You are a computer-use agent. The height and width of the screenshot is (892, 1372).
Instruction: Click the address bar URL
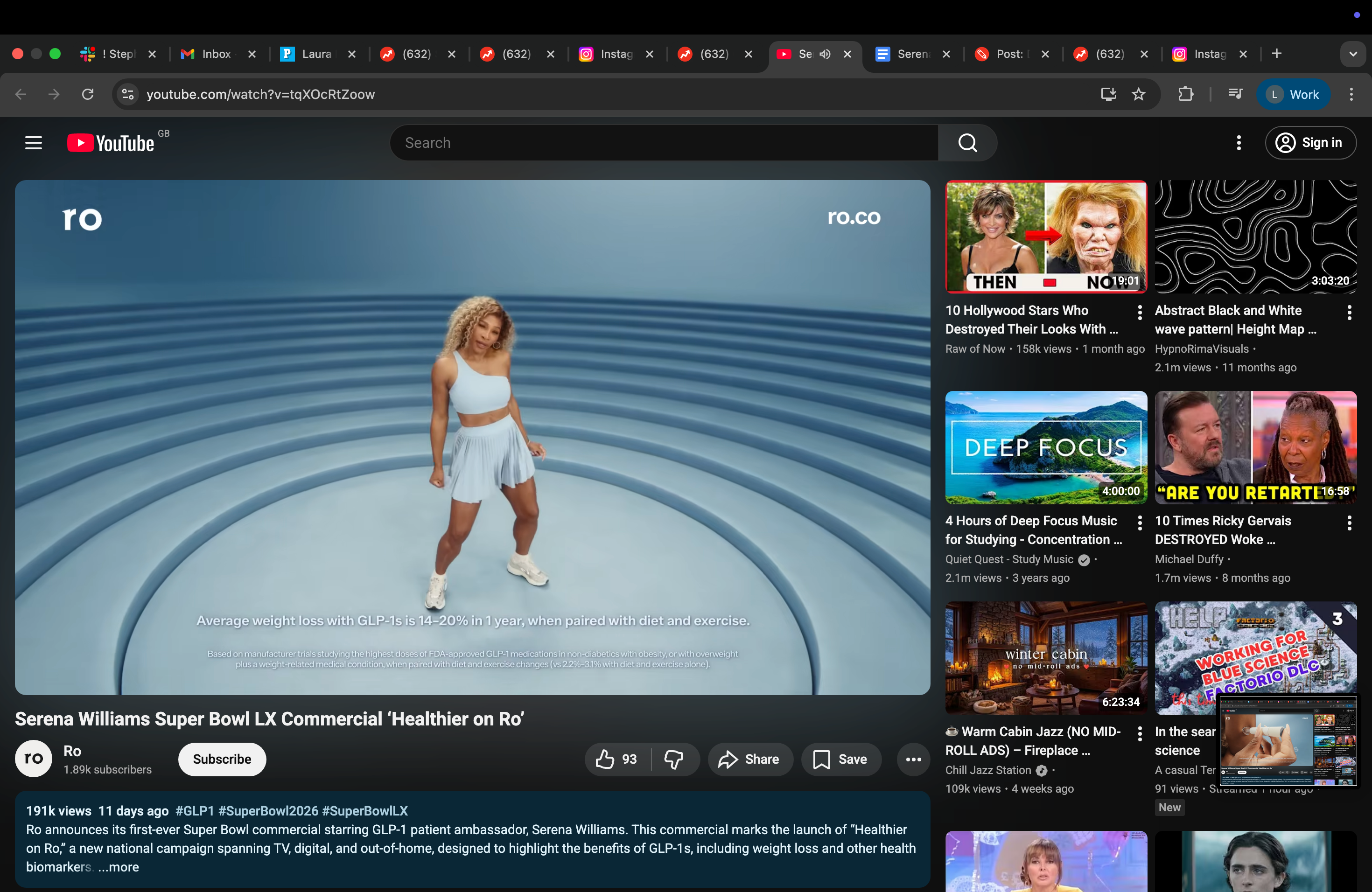point(260,94)
